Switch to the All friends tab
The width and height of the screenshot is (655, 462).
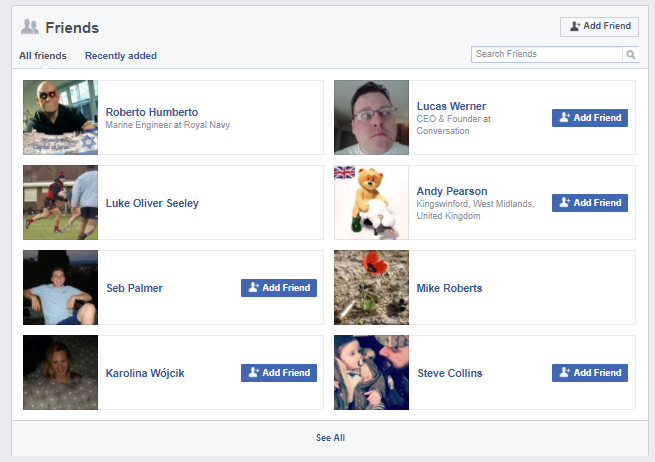[43, 56]
